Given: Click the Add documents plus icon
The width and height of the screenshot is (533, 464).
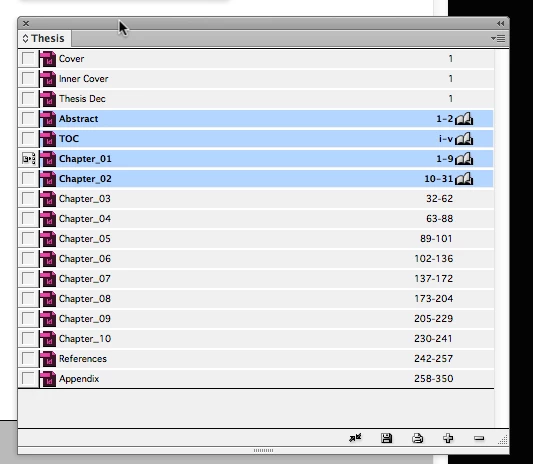Looking at the screenshot, I should (448, 438).
